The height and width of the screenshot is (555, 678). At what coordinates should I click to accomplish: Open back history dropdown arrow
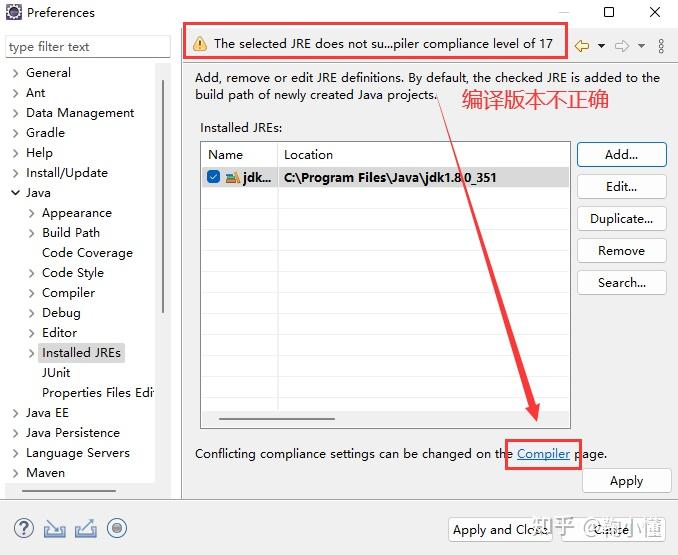click(x=601, y=46)
